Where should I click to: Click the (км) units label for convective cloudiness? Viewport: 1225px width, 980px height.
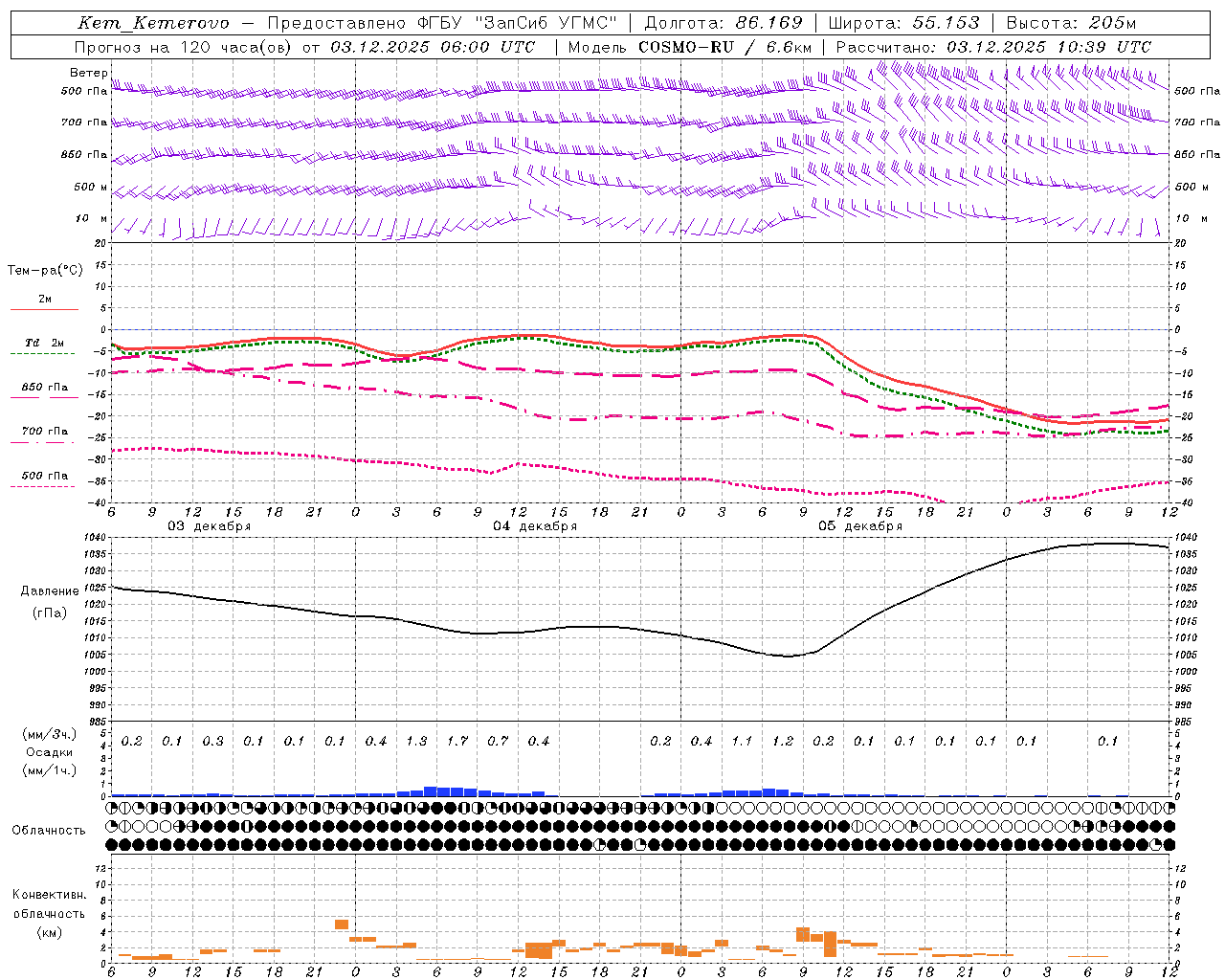(49, 932)
